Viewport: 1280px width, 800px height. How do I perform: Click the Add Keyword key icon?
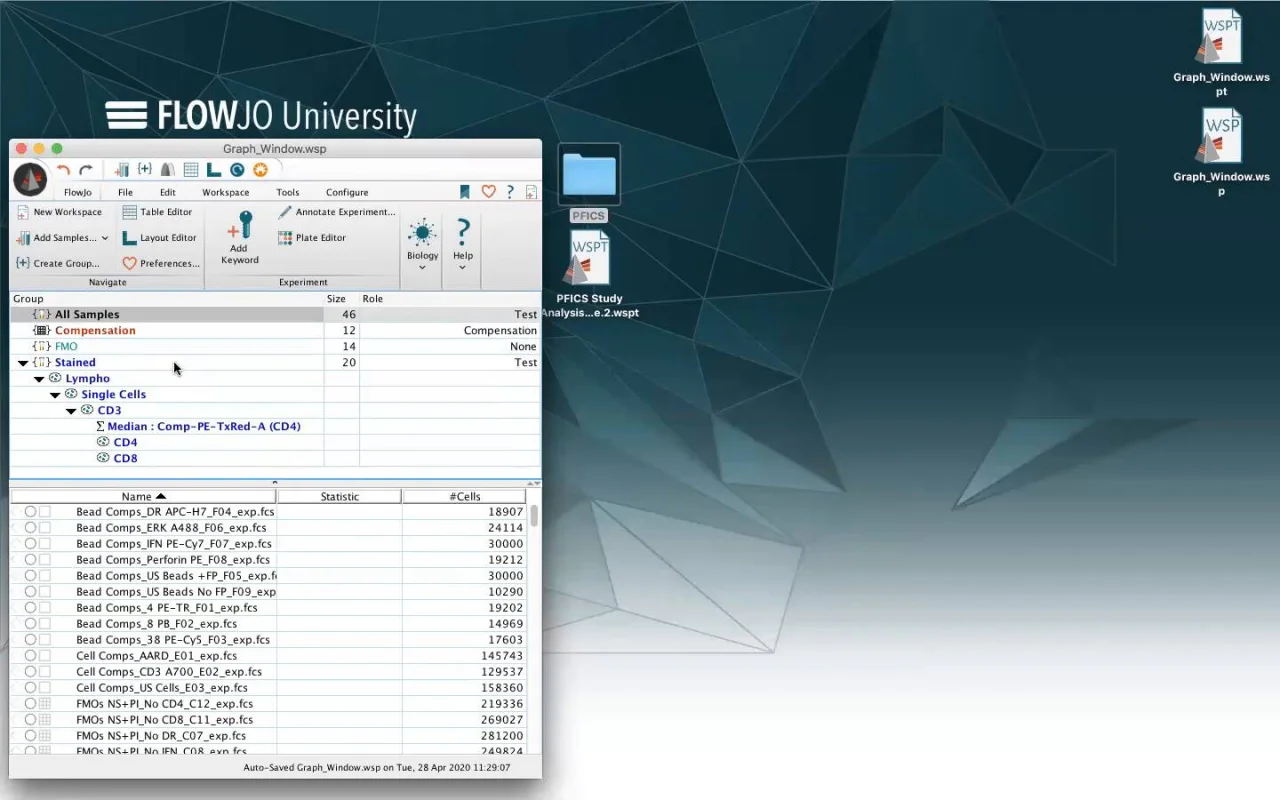(239, 225)
